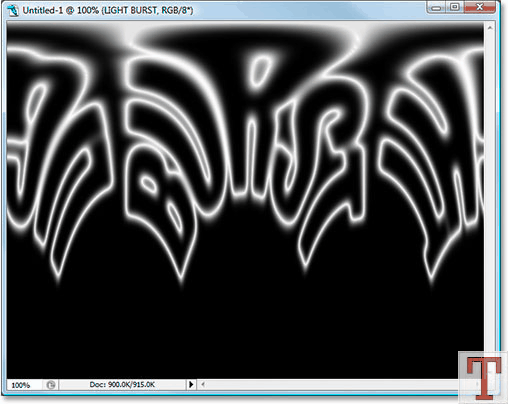Click the status bar preview icon beside 100%
The image size is (508, 404).
(51, 385)
